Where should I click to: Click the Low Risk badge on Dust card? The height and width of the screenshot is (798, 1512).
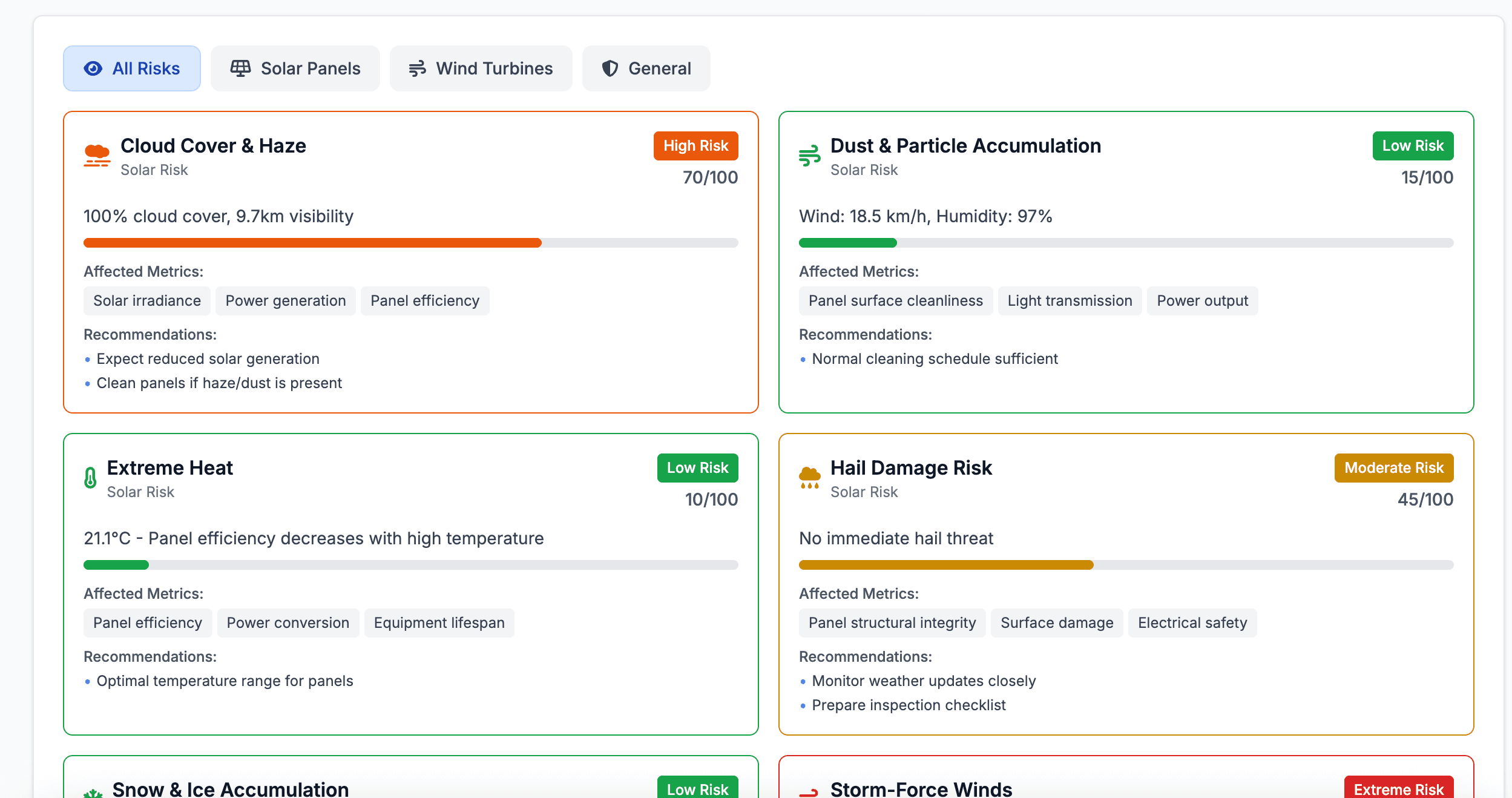point(1413,146)
